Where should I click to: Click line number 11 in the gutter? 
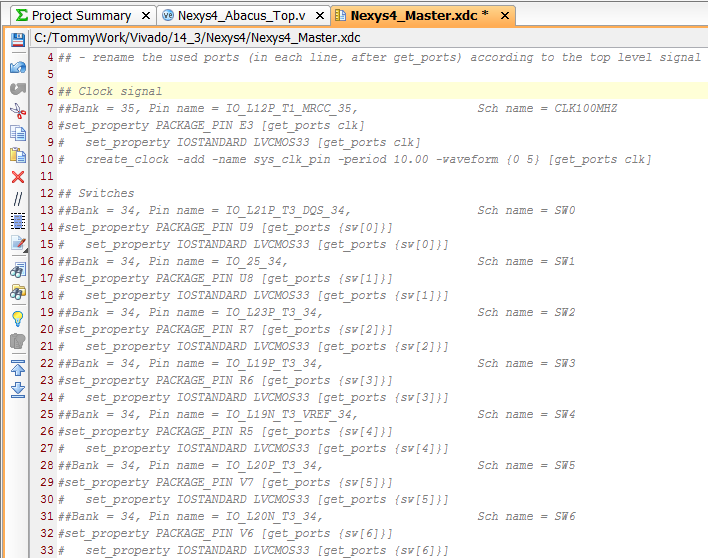(x=47, y=176)
